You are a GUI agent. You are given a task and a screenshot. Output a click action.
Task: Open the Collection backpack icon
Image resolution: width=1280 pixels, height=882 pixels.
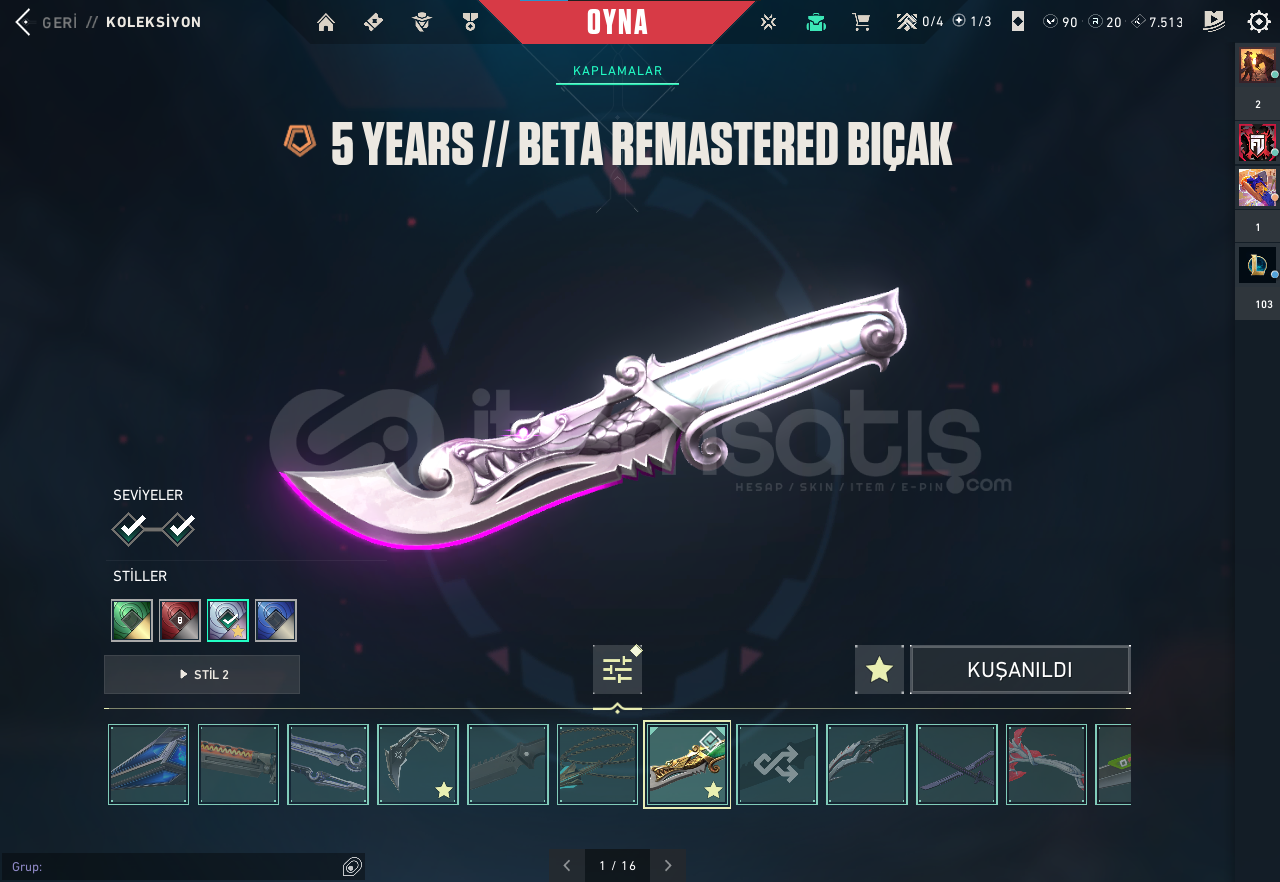[816, 22]
